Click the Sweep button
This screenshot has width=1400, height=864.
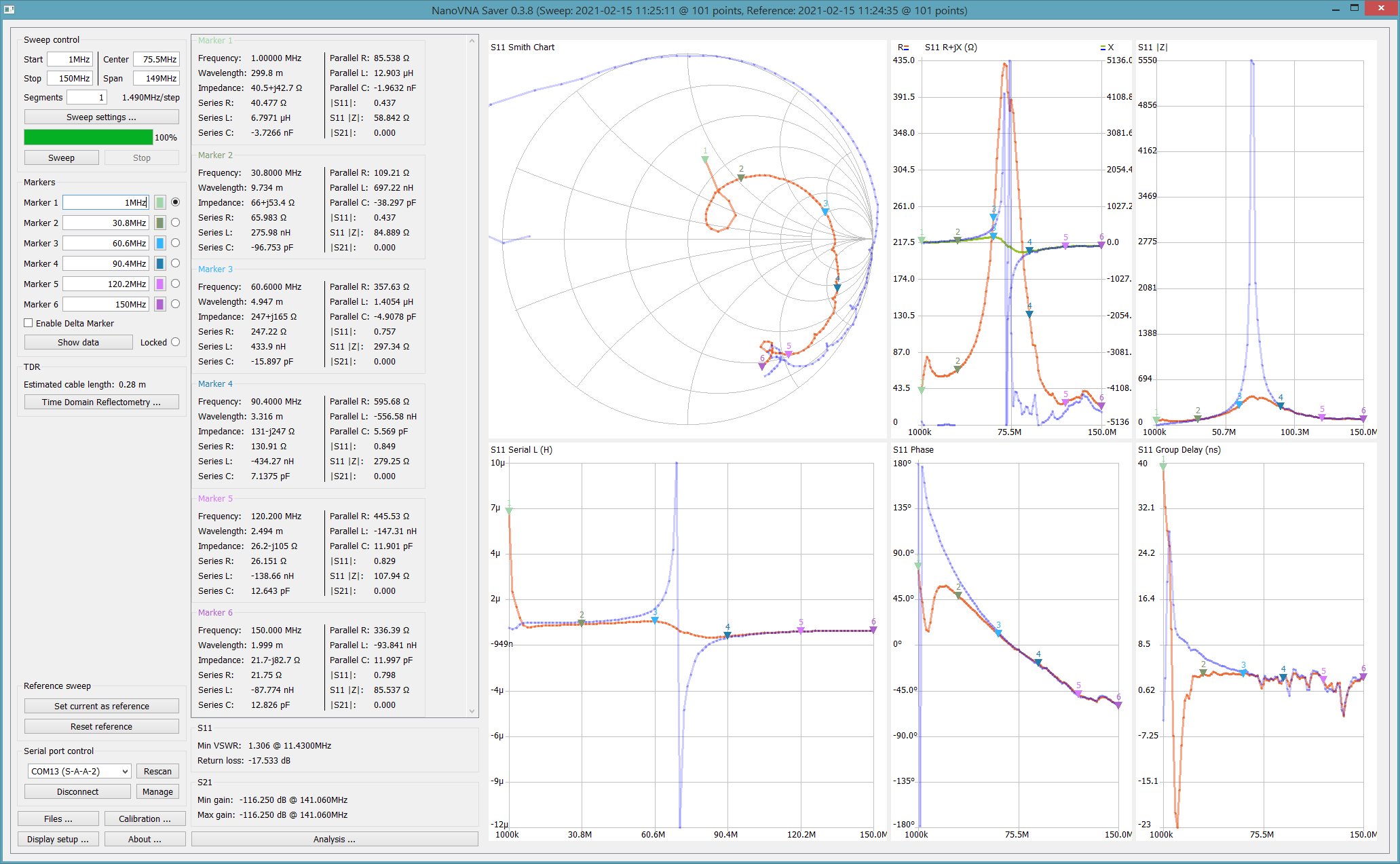pos(61,157)
